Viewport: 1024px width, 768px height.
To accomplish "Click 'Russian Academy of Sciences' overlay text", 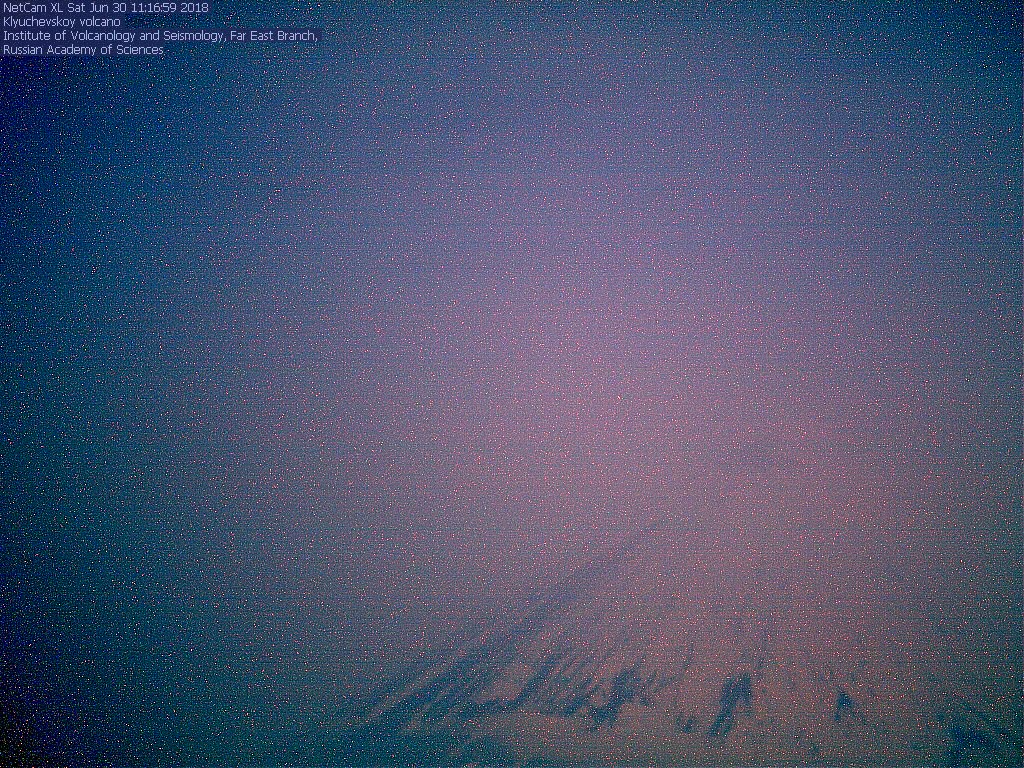I will [x=83, y=50].
